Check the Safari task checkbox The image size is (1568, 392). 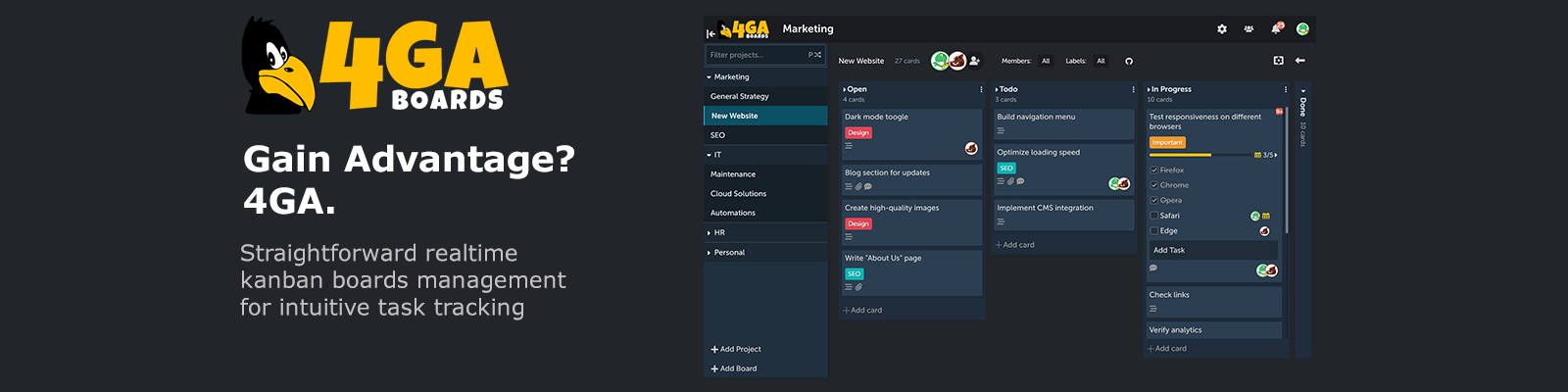1154,216
